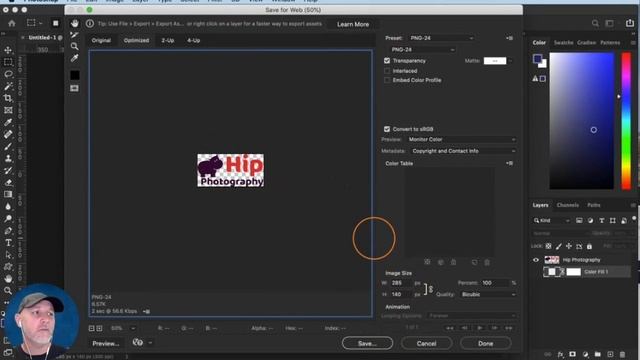Open the Preset options menu icon

tap(509, 38)
